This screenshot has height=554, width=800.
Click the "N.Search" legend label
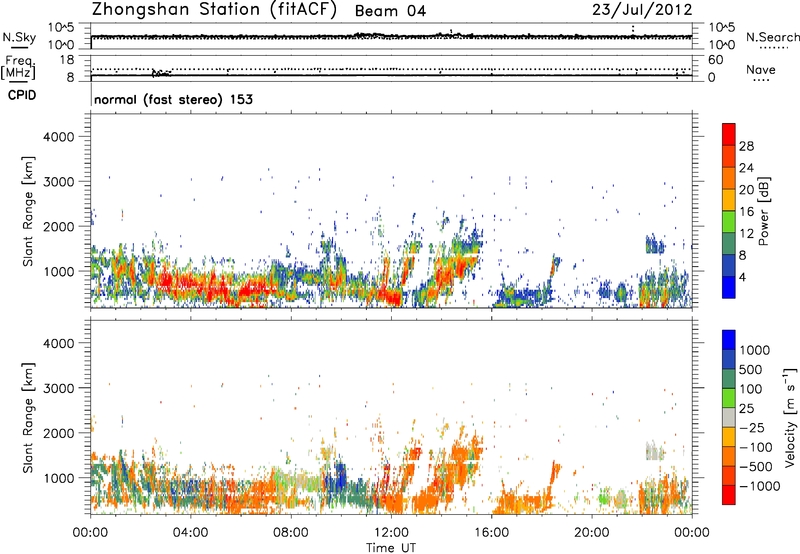[x=773, y=37]
